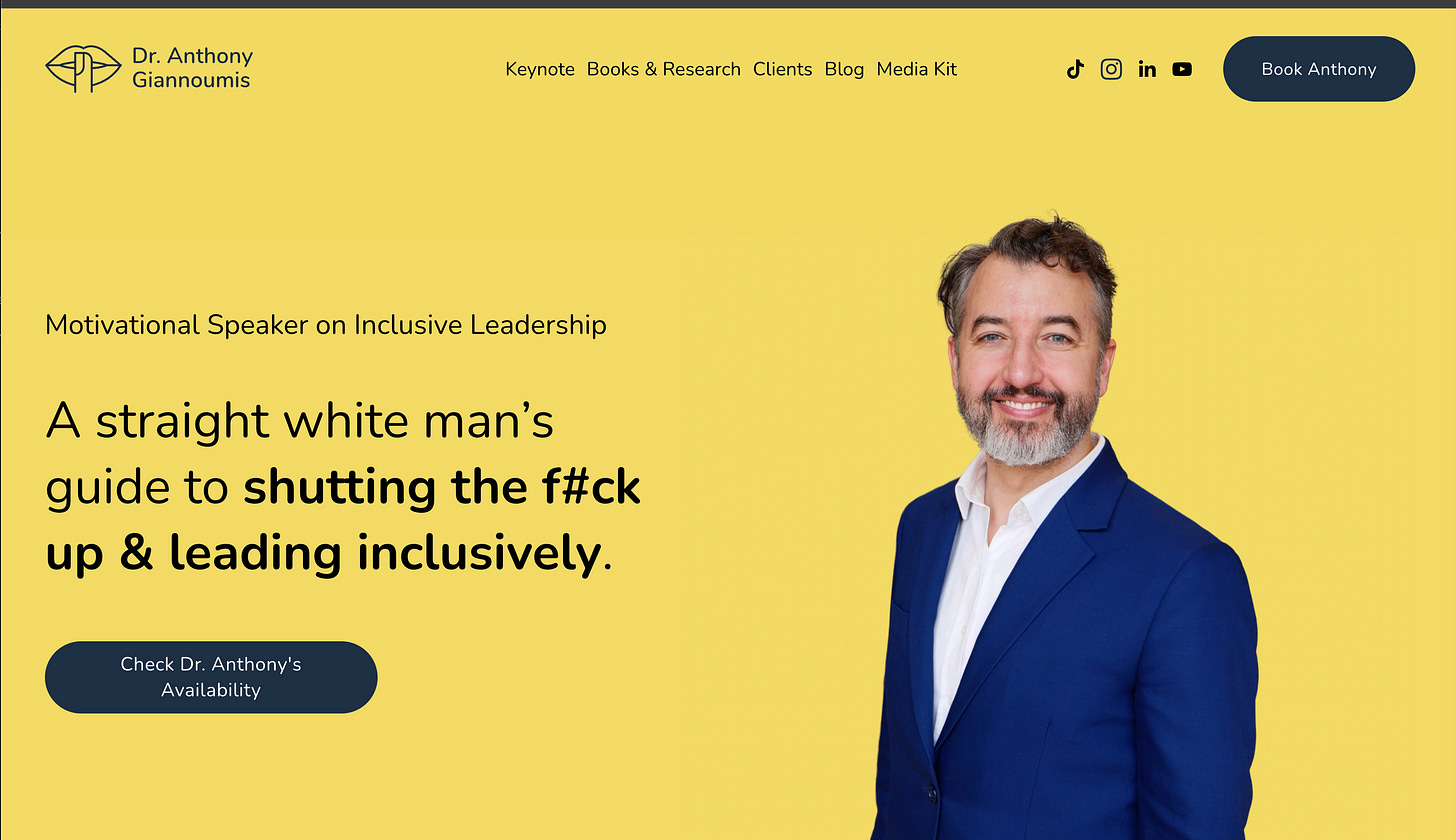Open the TikTok profile icon

(1075, 69)
